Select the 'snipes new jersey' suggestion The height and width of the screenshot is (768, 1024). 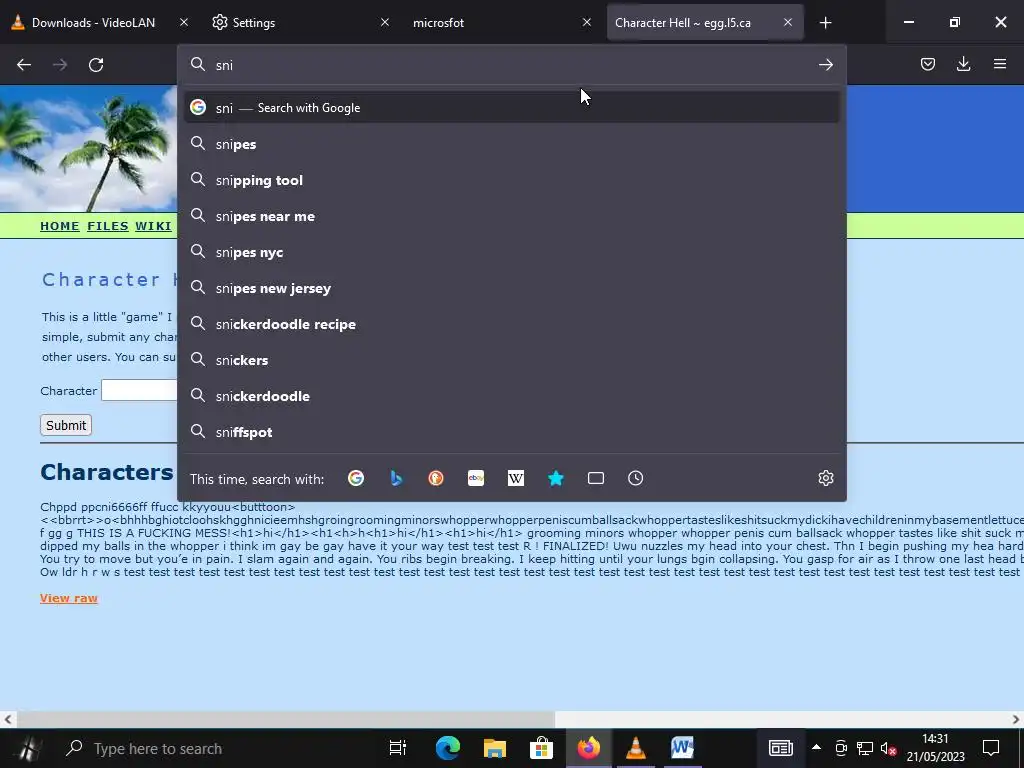coord(512,288)
